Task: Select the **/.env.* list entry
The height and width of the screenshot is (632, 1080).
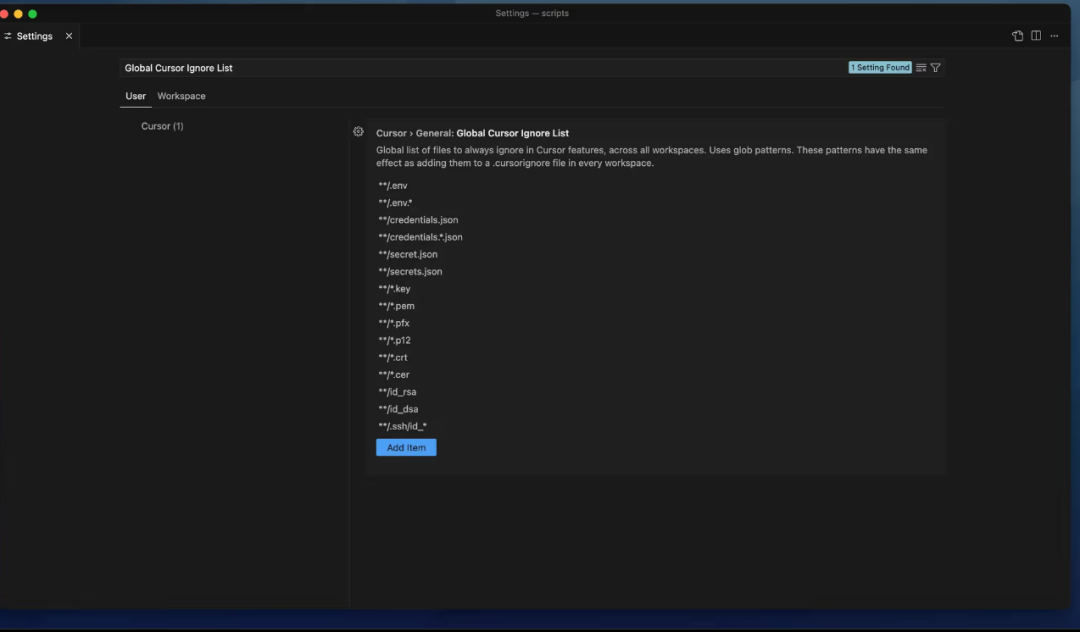Action: [395, 202]
